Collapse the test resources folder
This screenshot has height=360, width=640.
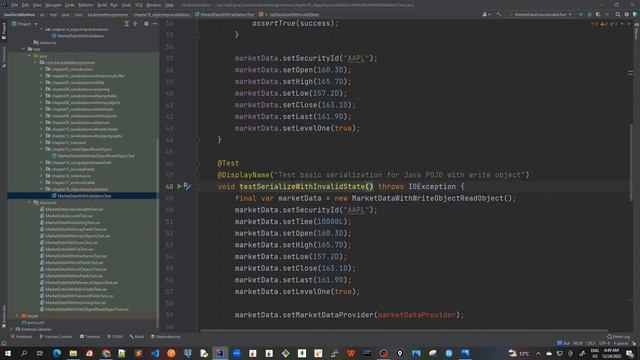(x=29, y=202)
